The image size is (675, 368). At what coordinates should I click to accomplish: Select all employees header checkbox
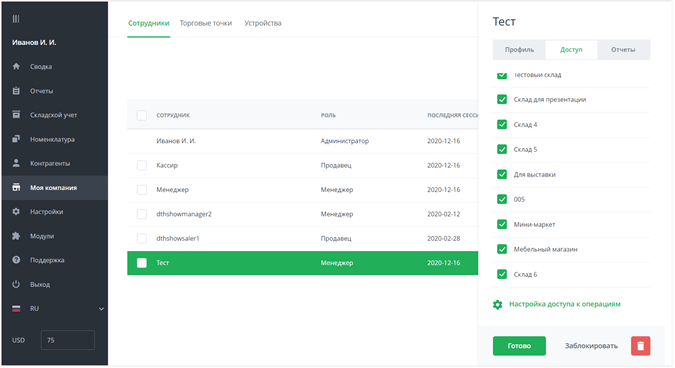click(x=142, y=115)
